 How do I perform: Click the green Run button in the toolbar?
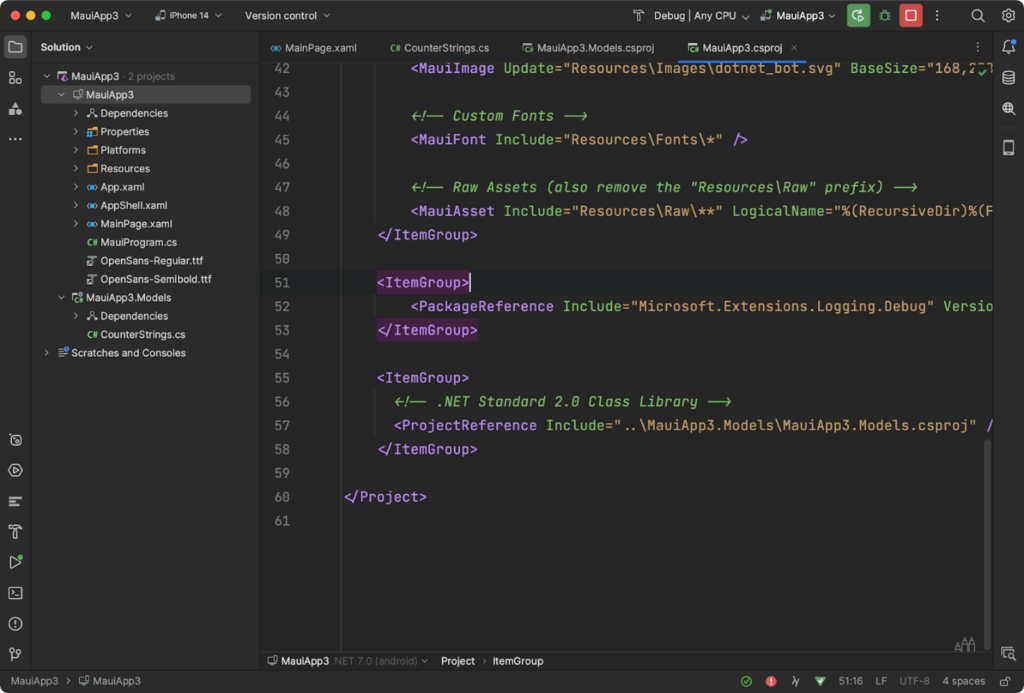pyautogui.click(x=858, y=15)
